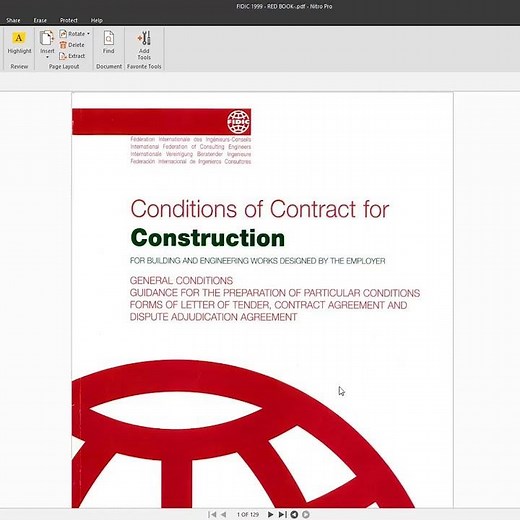Expand the Rotate dropdown arrow
520x520 pixels.
coord(88,34)
